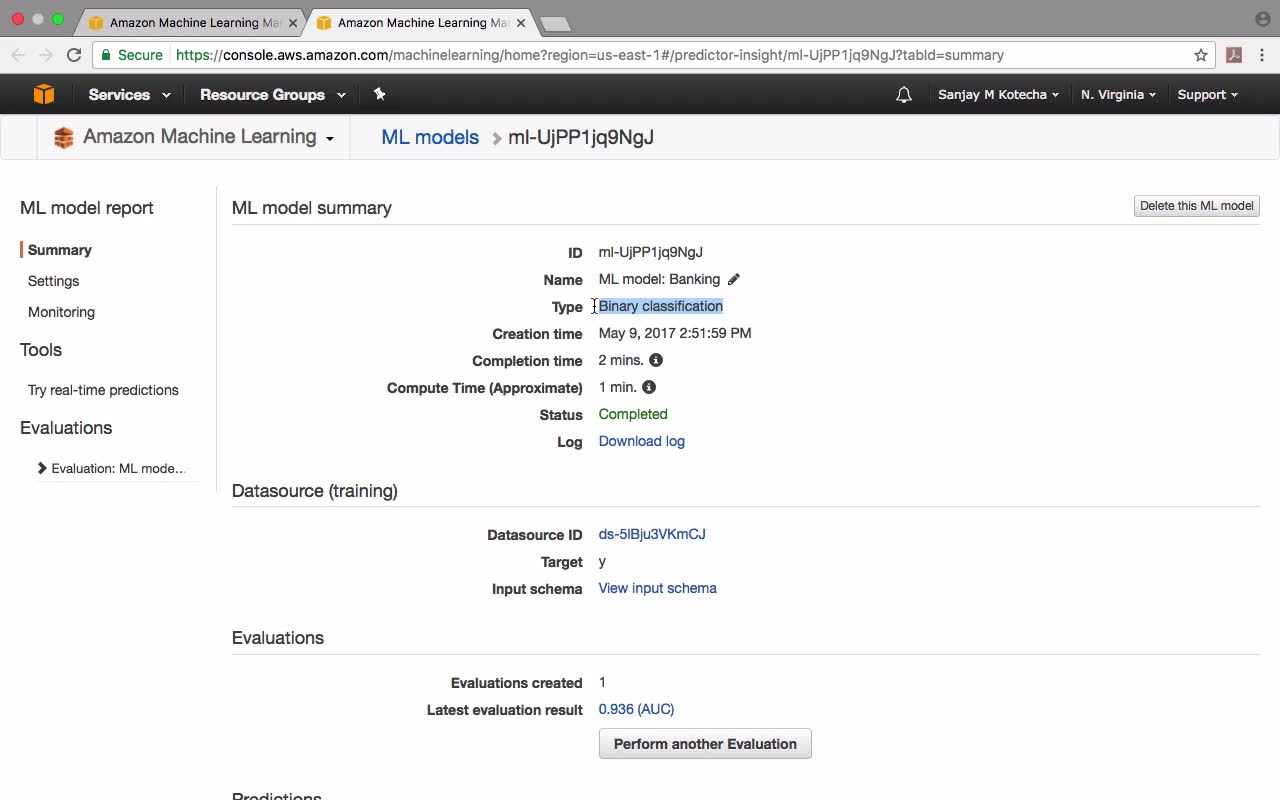The image size is (1280, 800).
Task: Click the Perform another Evaluation button
Action: pos(705,744)
